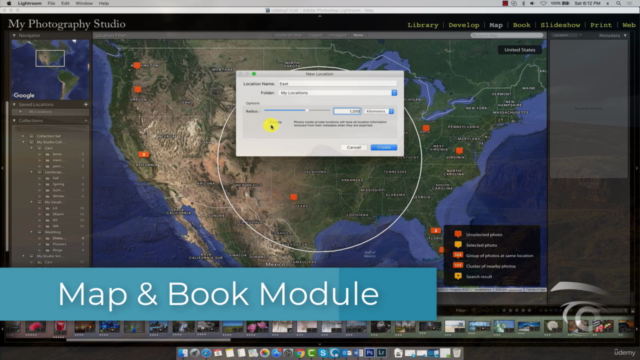Open Finder from the dock

183,353
